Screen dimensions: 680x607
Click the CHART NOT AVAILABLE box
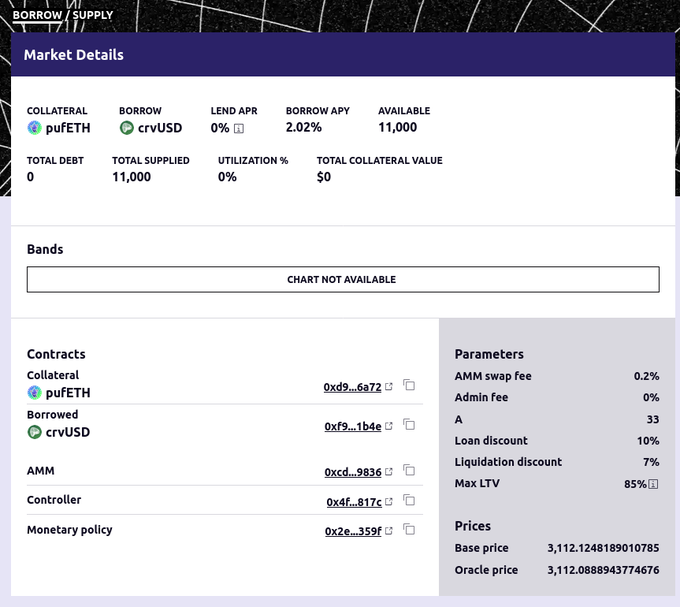[343, 279]
